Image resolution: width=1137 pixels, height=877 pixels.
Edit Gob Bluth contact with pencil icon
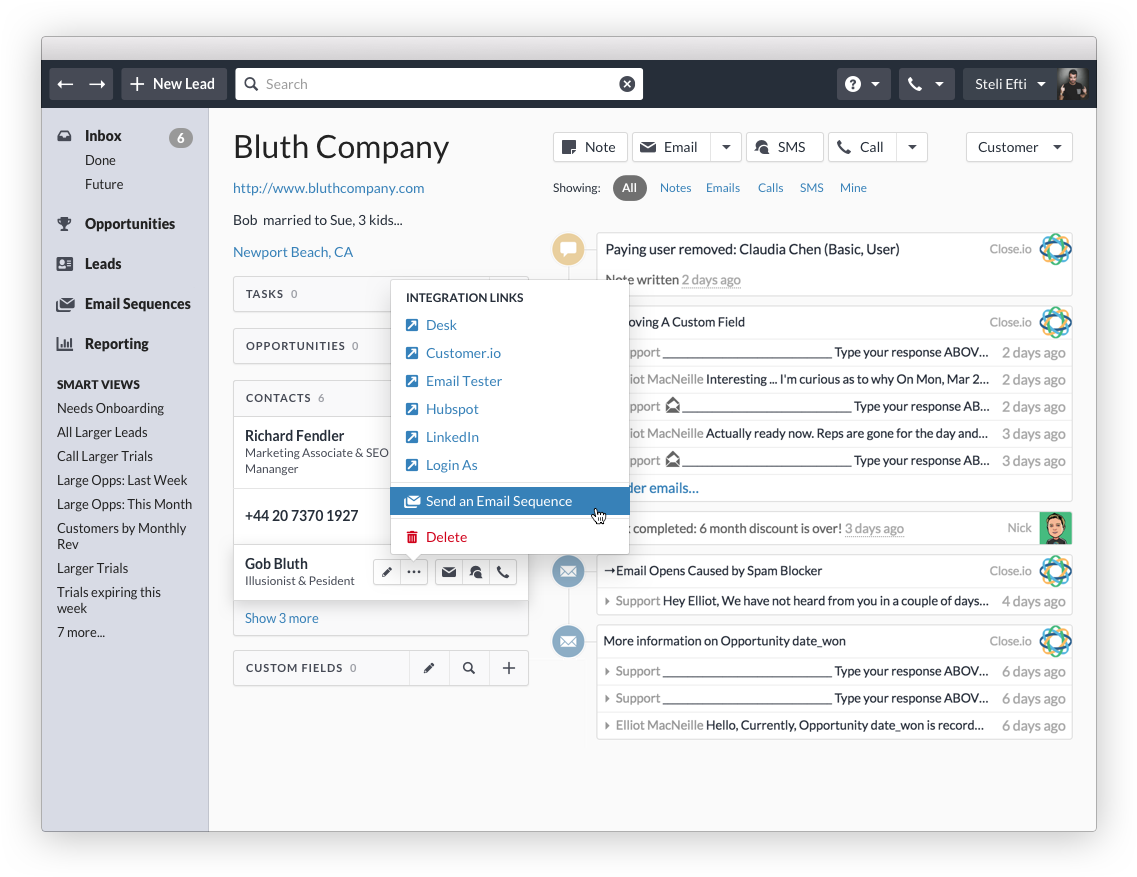[387, 572]
